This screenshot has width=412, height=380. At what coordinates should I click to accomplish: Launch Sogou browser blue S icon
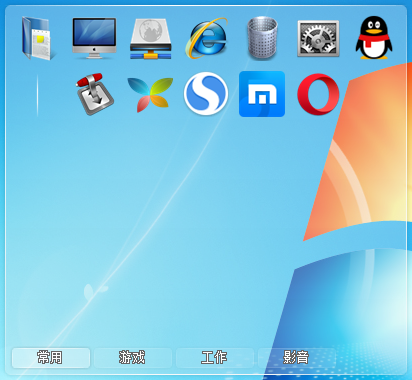[x=206, y=94]
